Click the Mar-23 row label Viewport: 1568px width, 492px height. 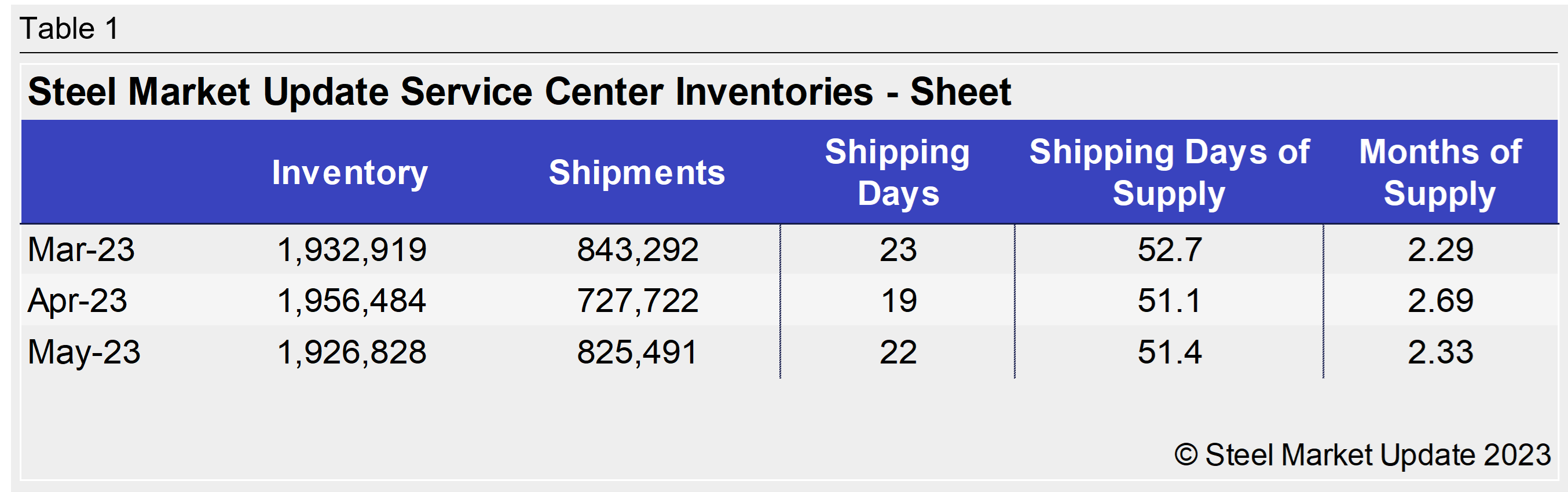click(81, 250)
